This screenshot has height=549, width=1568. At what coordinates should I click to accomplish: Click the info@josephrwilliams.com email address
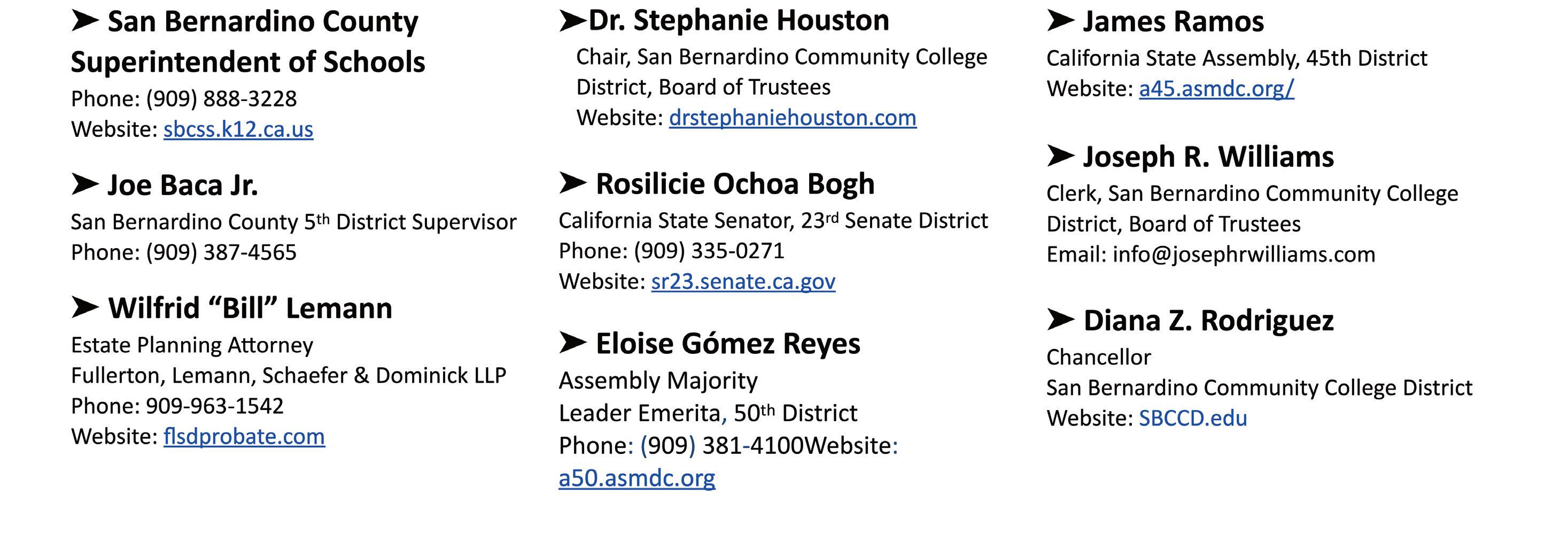1244,254
